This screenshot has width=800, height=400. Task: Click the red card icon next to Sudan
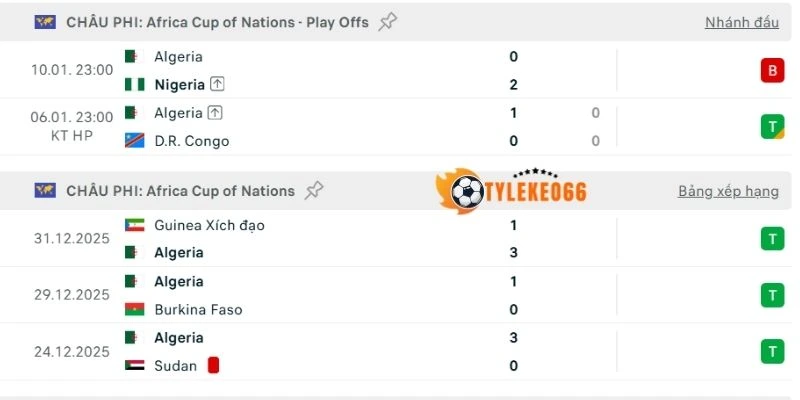click(x=213, y=365)
